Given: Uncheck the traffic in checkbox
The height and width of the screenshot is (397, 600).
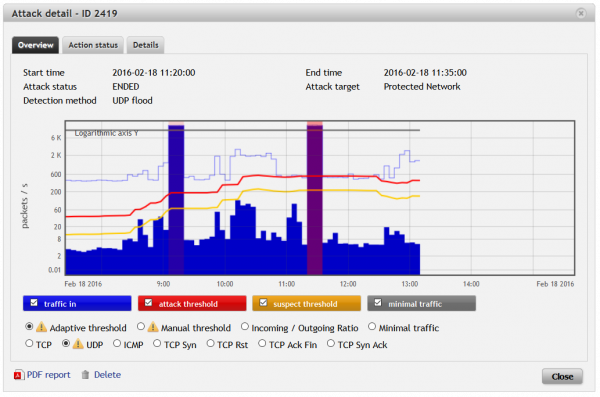Looking at the screenshot, I should tap(34, 303).
